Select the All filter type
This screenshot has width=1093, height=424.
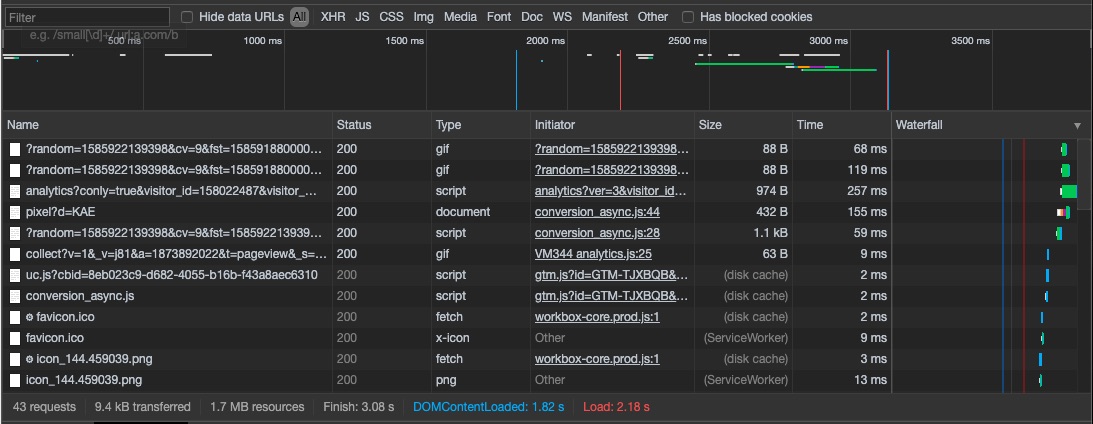300,17
